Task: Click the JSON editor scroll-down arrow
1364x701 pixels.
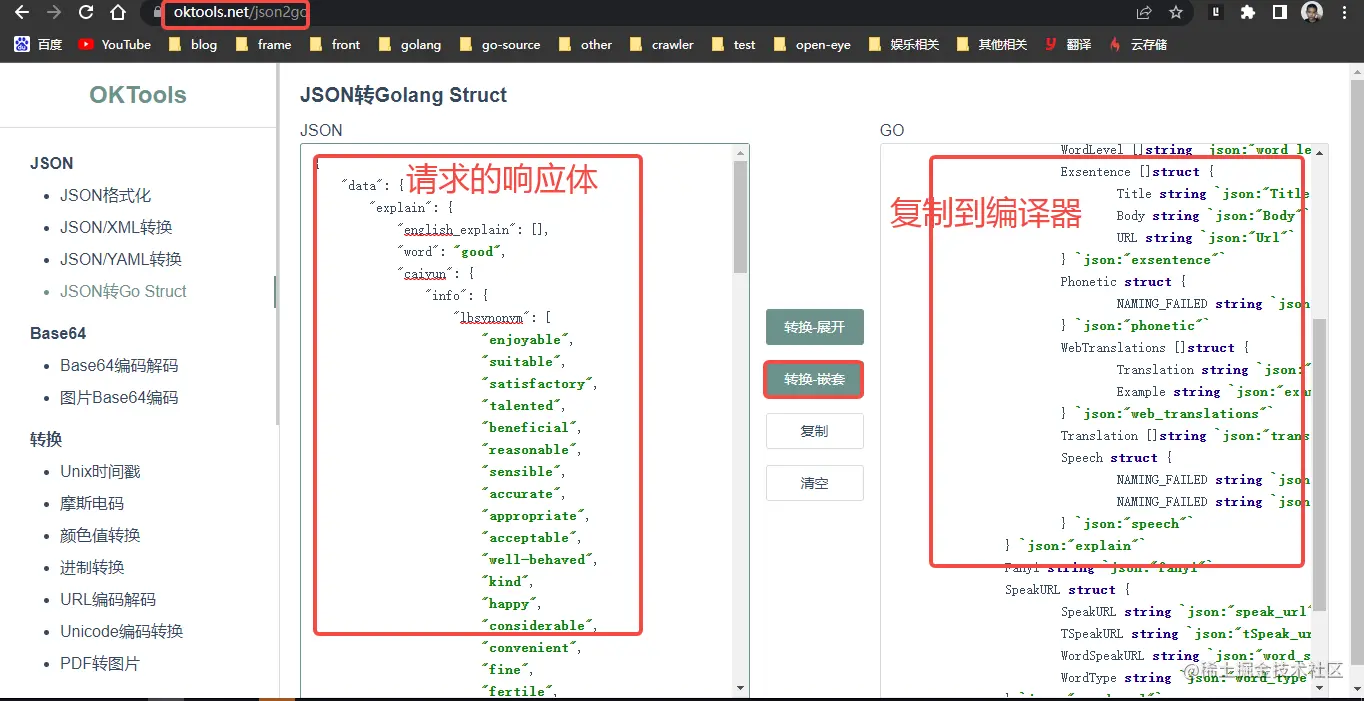Action: [741, 688]
